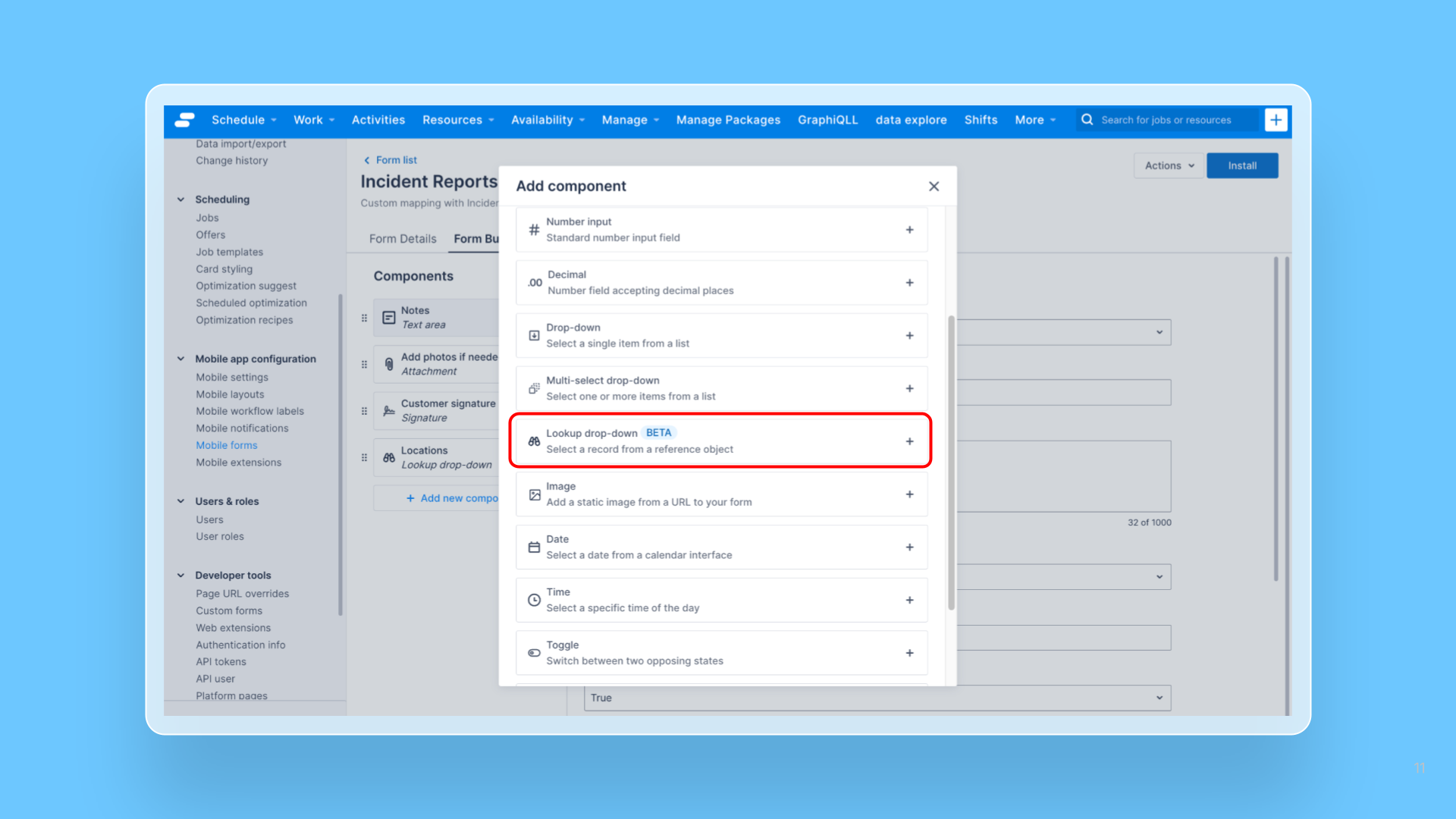This screenshot has width=1456, height=819.
Task: Add the Decimal component via plus icon
Action: click(x=909, y=283)
